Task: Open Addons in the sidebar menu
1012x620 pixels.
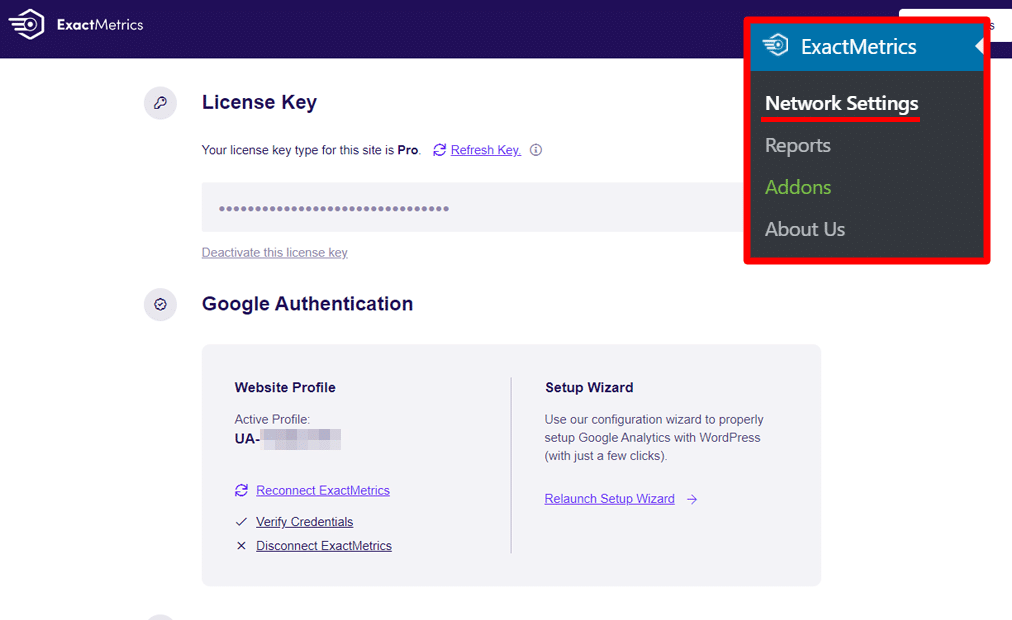Action: pyautogui.click(x=798, y=187)
